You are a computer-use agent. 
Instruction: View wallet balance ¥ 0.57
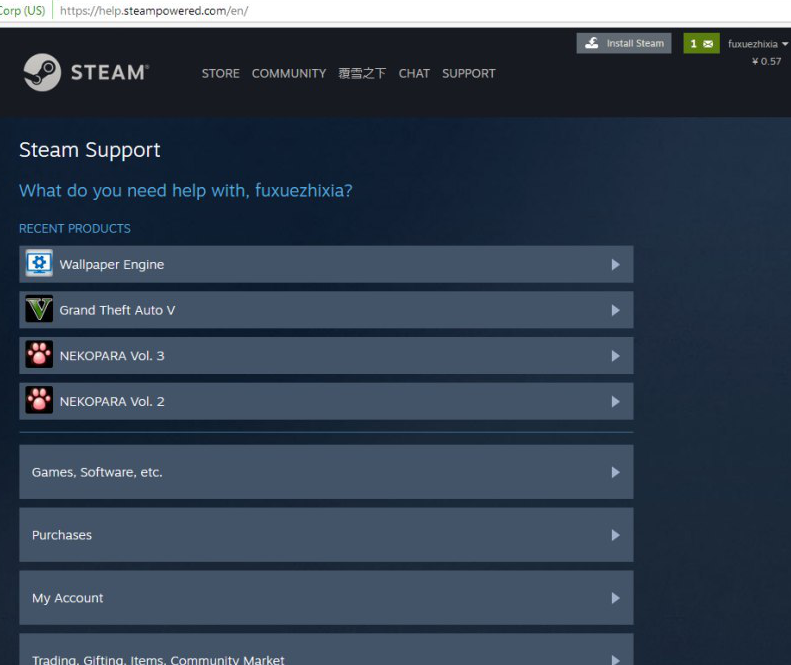pos(766,62)
